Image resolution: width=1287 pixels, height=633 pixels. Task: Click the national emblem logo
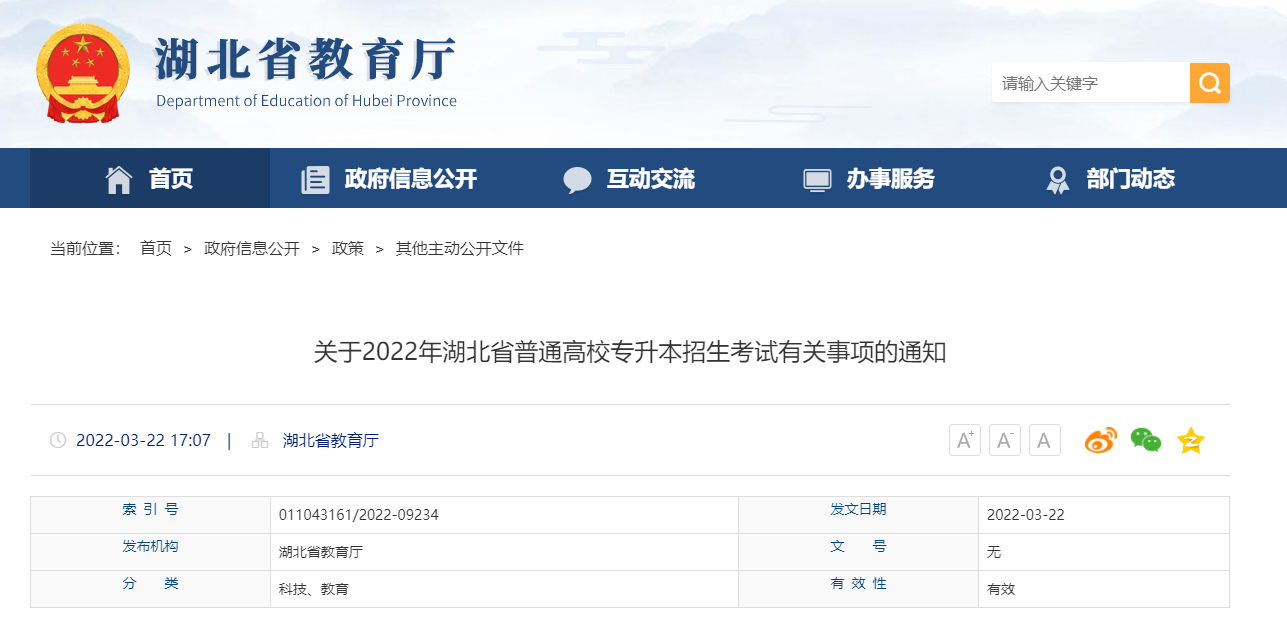[83, 74]
